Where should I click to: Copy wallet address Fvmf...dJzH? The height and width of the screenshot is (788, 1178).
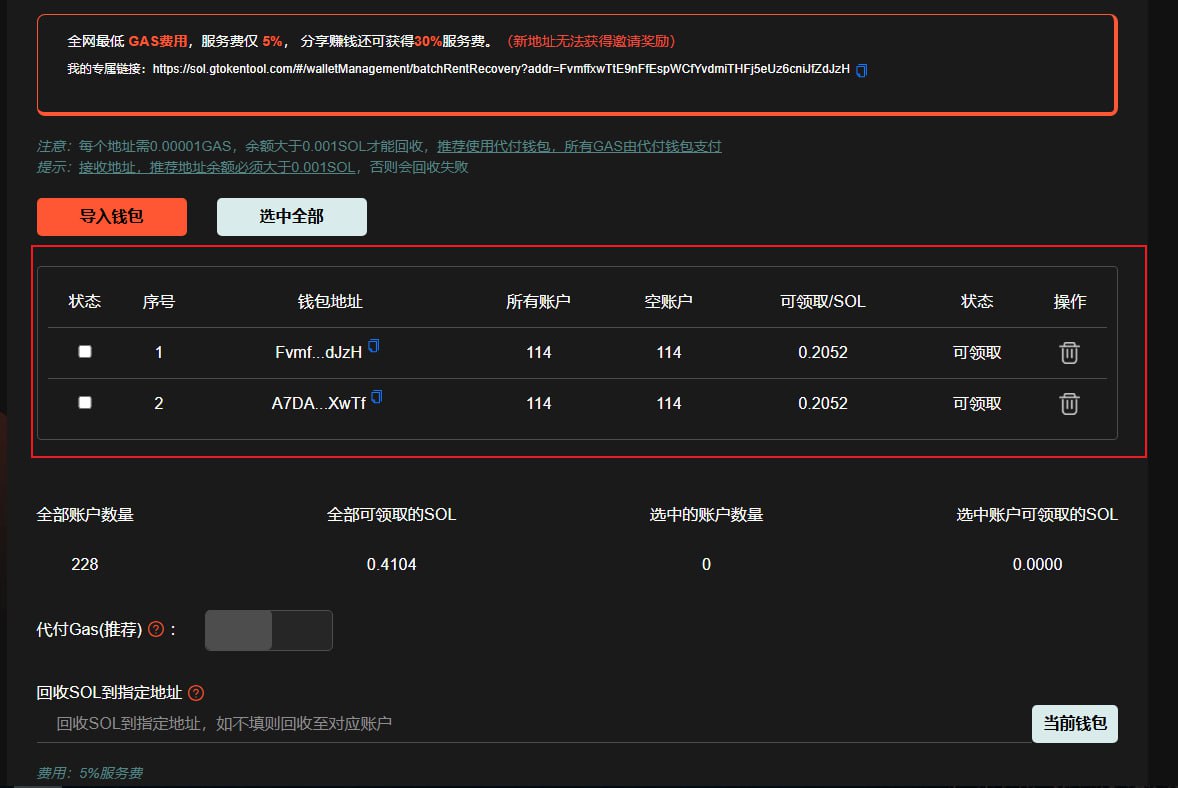point(374,346)
